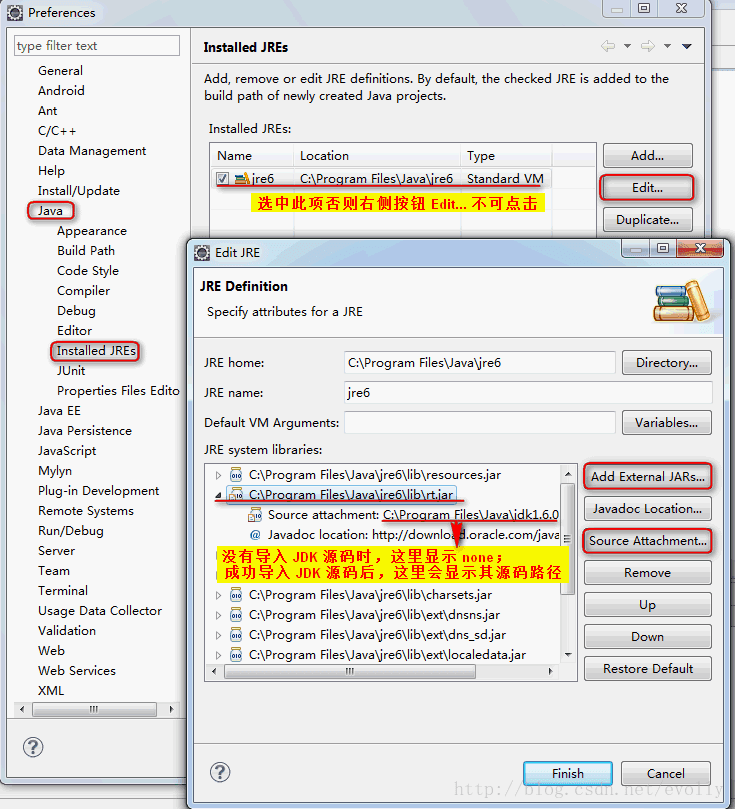Click Javadoc Location... button
This screenshot has width=735, height=809.
pyautogui.click(x=647, y=509)
